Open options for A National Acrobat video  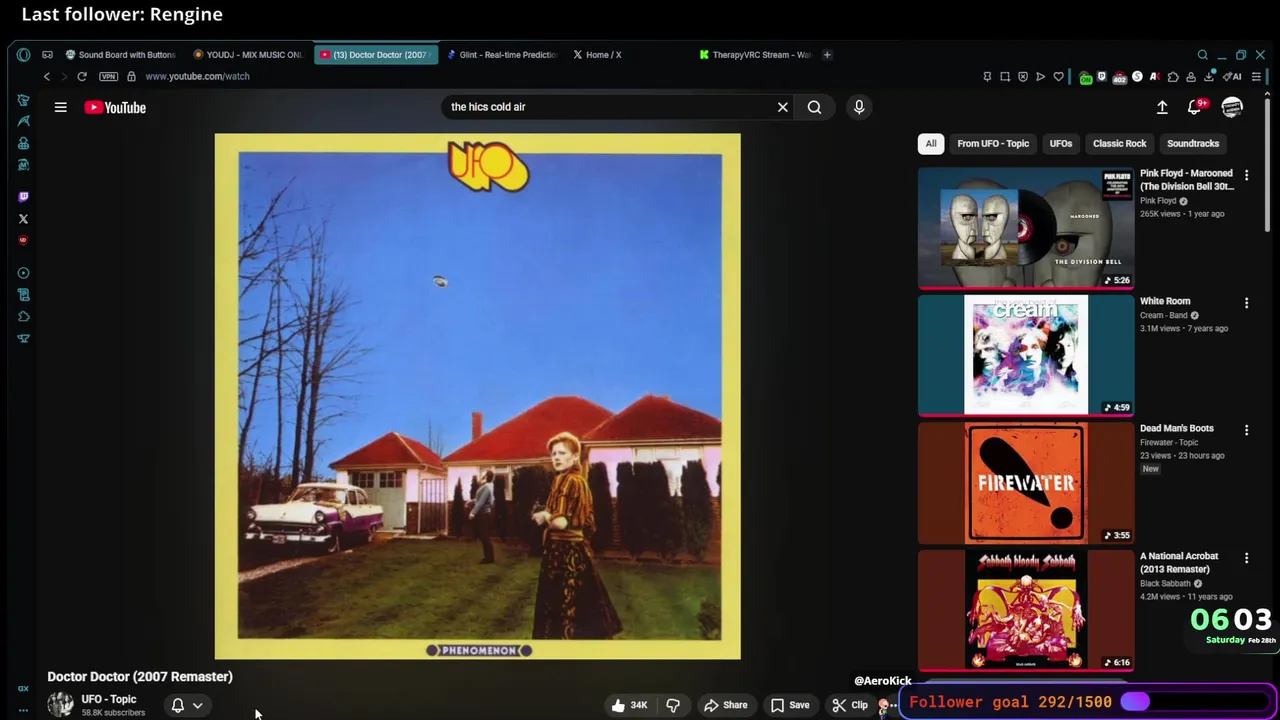coord(1246,557)
